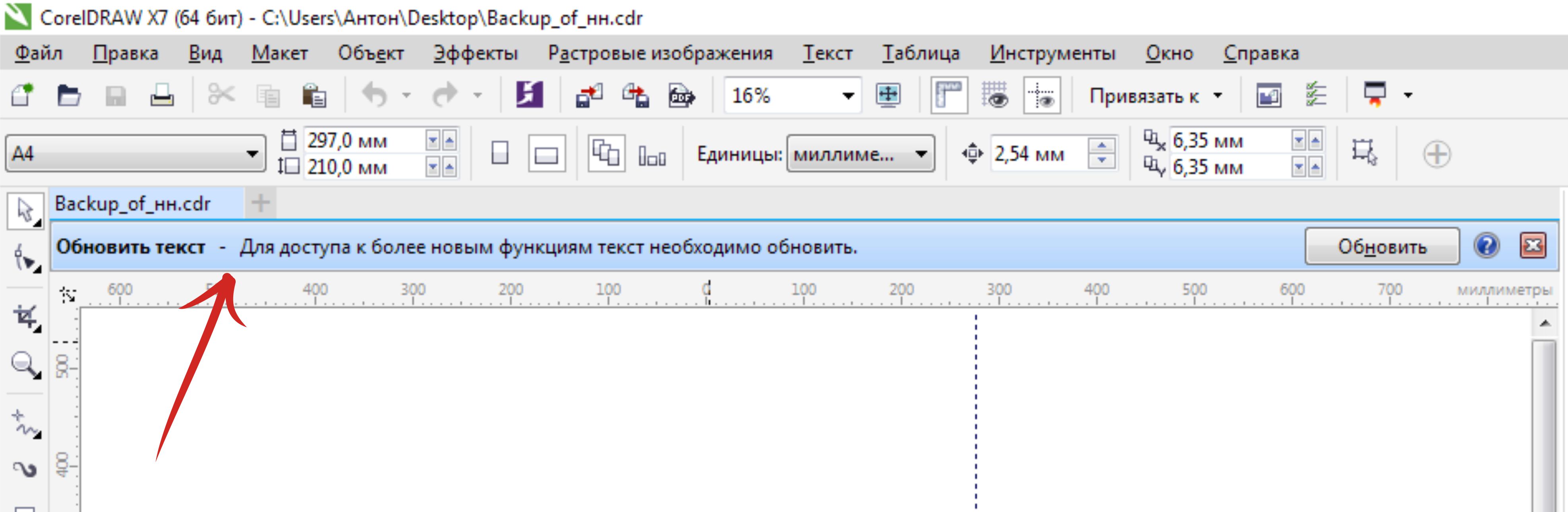Open the Единицы units dropdown

click(x=861, y=154)
